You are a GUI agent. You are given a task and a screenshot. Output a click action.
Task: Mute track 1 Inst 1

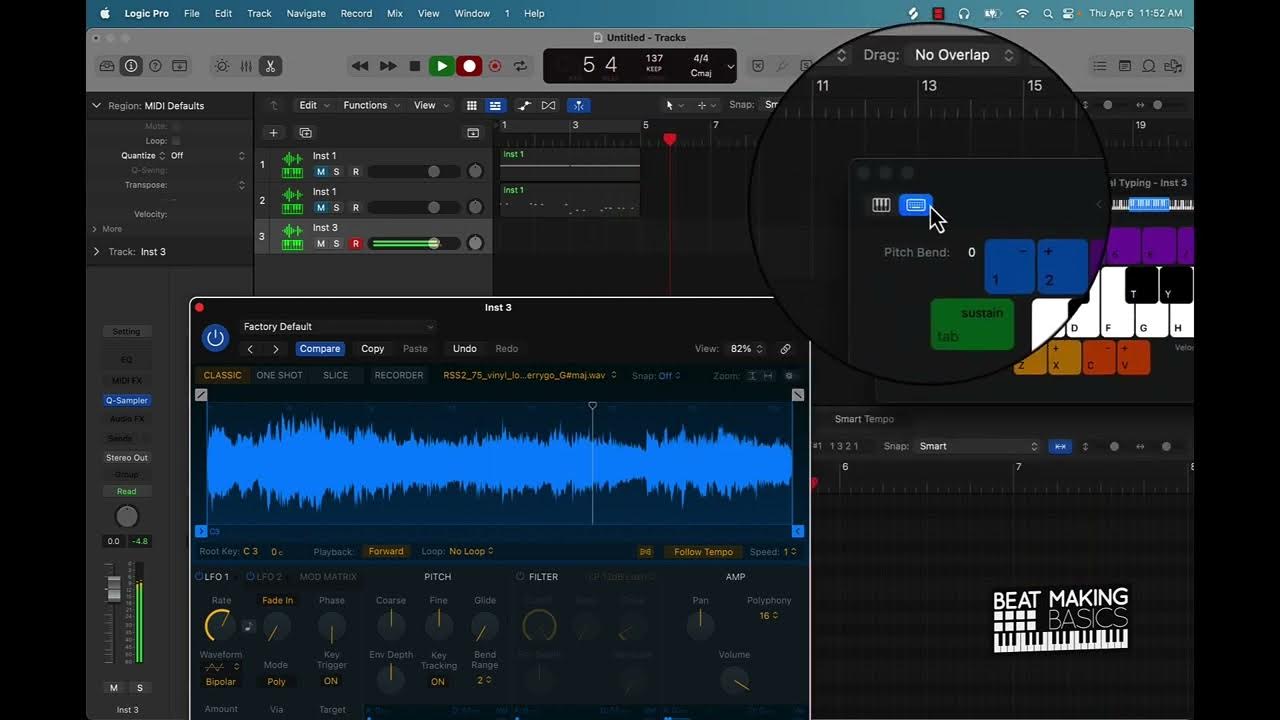pyautogui.click(x=321, y=172)
